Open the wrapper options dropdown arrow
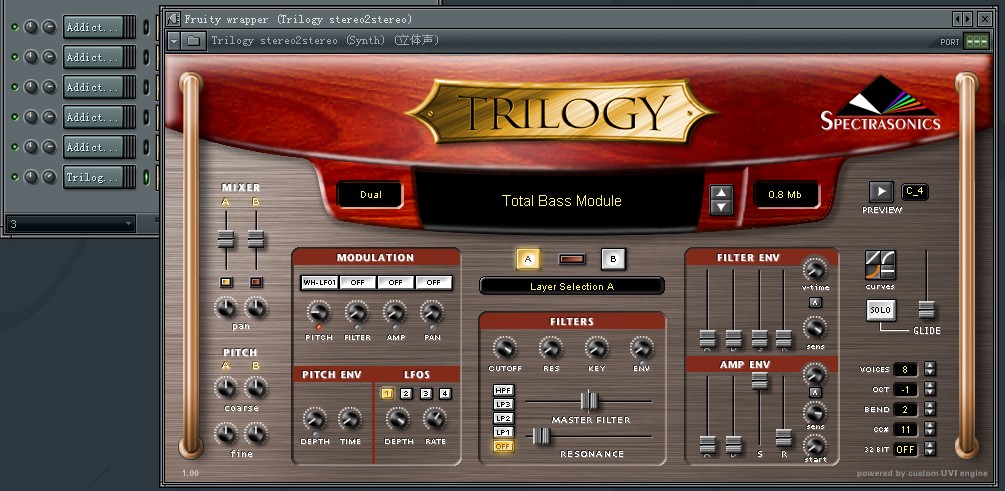 174,40
